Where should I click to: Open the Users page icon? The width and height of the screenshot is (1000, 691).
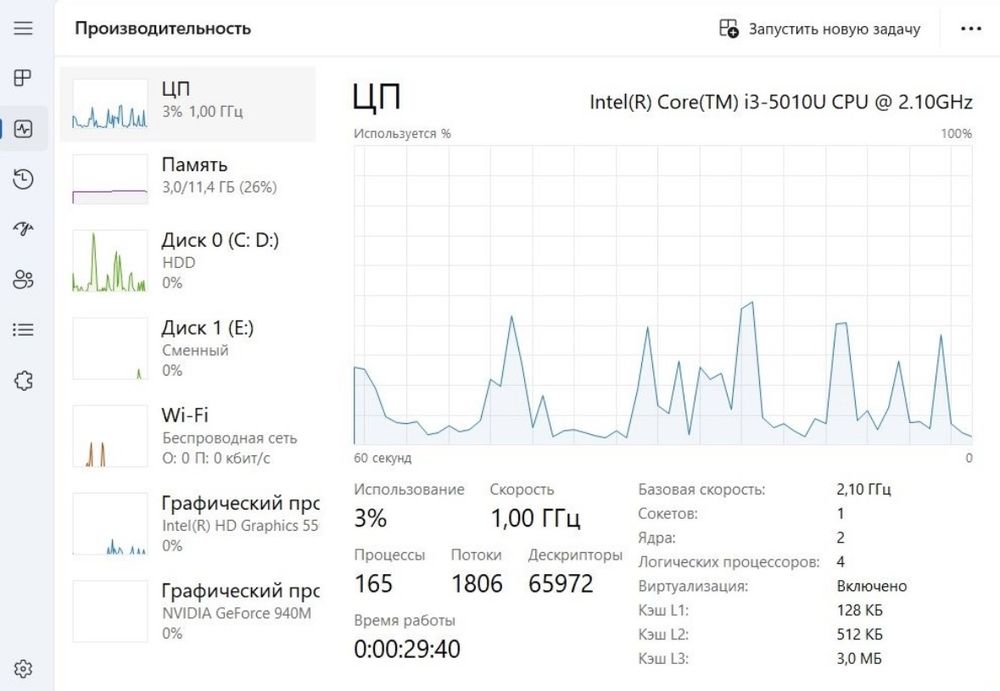tap(23, 279)
